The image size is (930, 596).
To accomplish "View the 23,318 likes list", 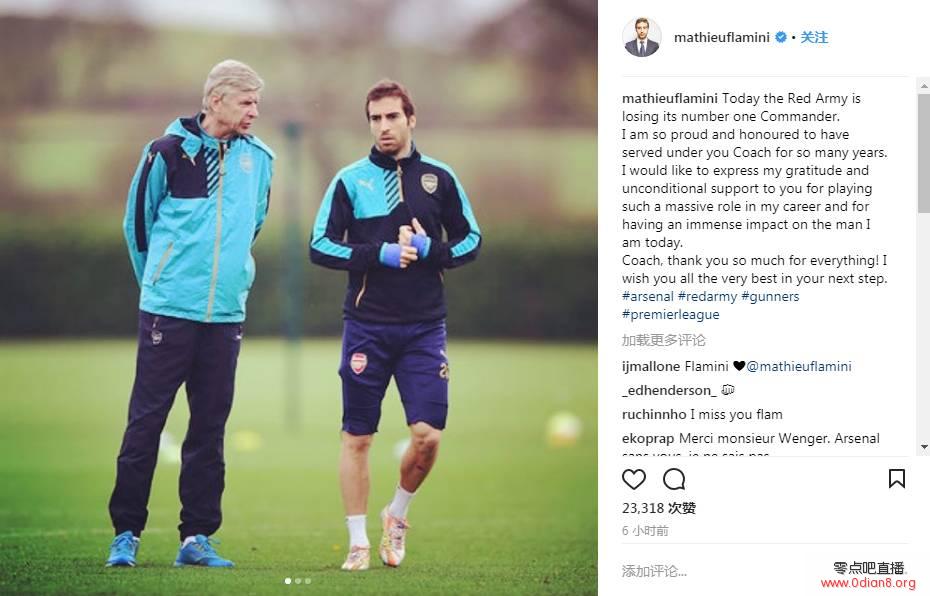I will pos(658,508).
